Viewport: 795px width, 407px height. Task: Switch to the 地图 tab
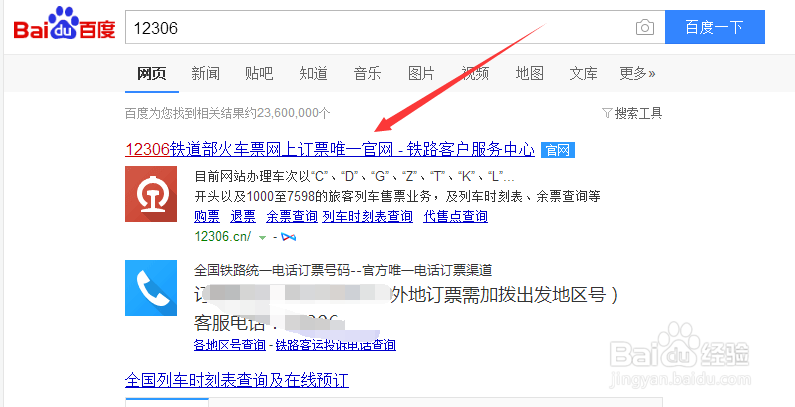pyautogui.click(x=529, y=73)
